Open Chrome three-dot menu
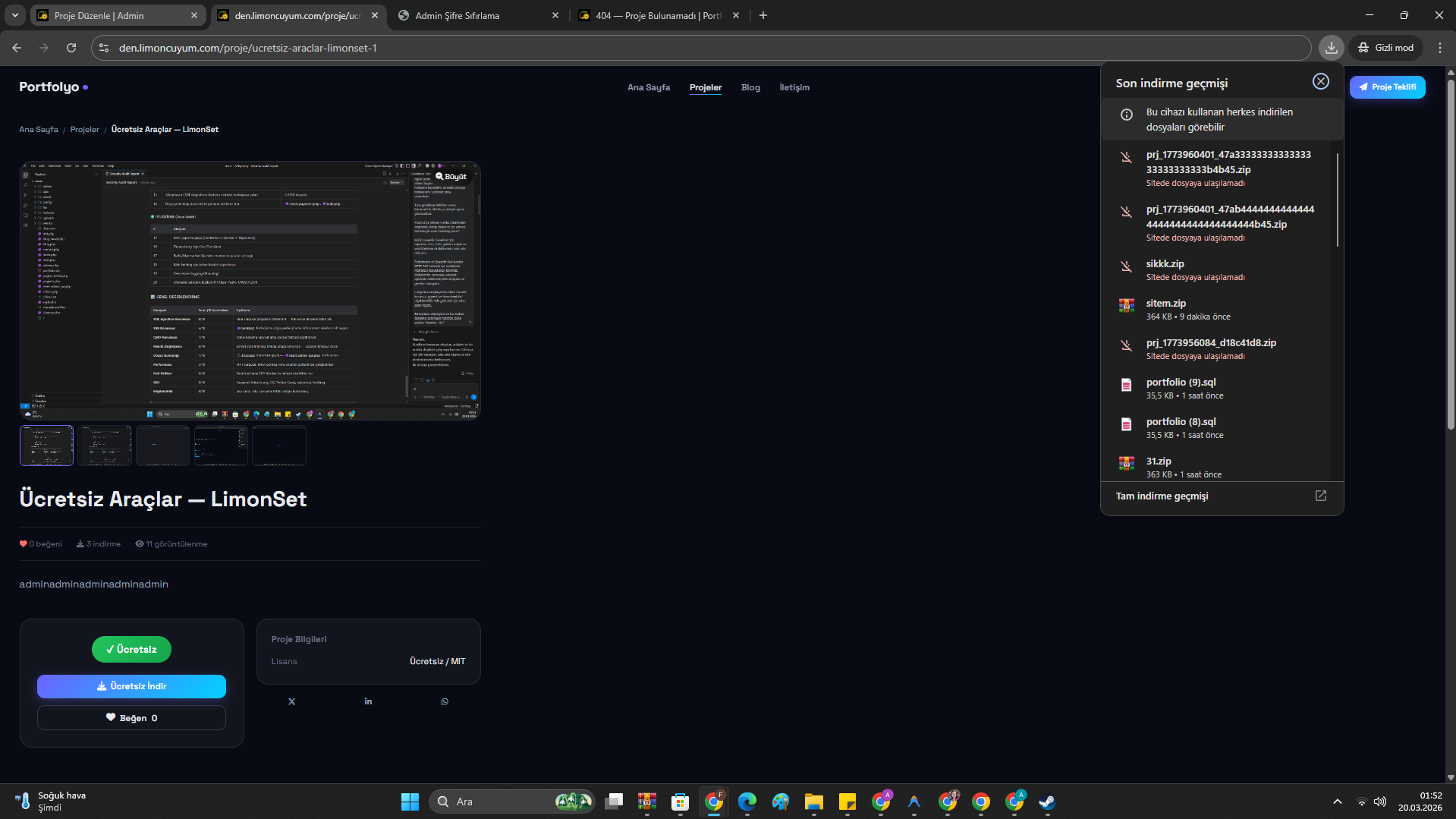Image resolution: width=1456 pixels, height=819 pixels. click(x=1439, y=48)
